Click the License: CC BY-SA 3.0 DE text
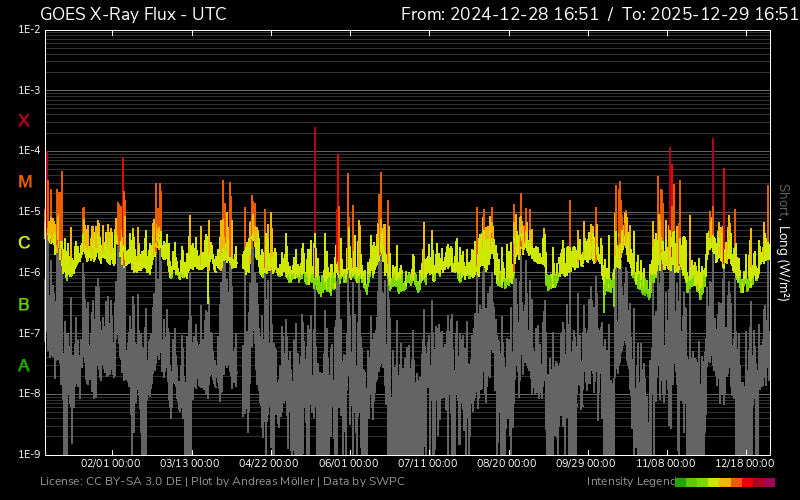 pyautogui.click(x=111, y=482)
